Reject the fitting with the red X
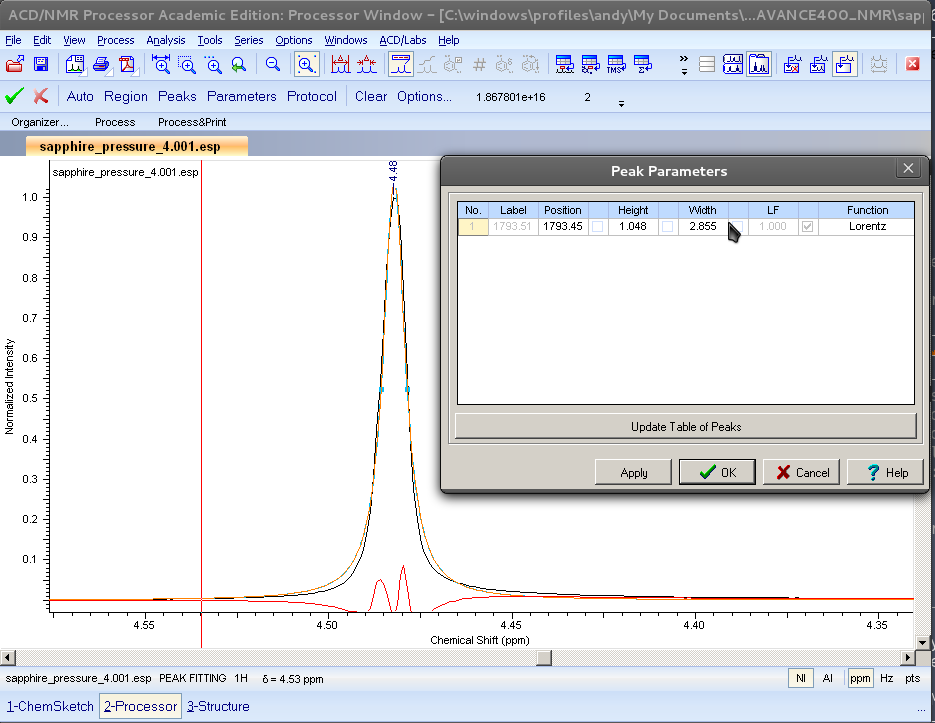The image size is (935, 723). (x=41, y=96)
